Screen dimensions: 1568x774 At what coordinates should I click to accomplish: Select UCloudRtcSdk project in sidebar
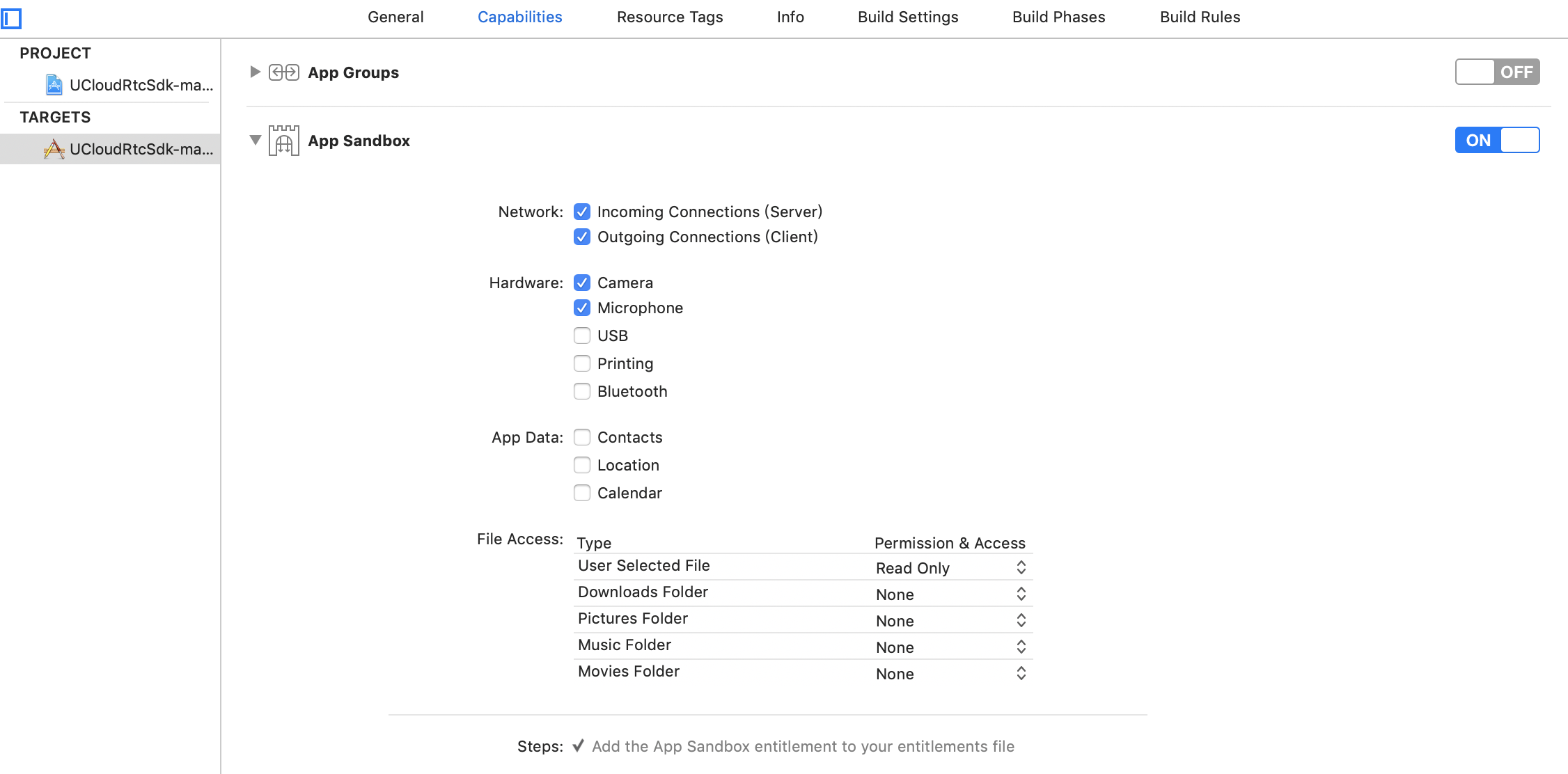[141, 85]
